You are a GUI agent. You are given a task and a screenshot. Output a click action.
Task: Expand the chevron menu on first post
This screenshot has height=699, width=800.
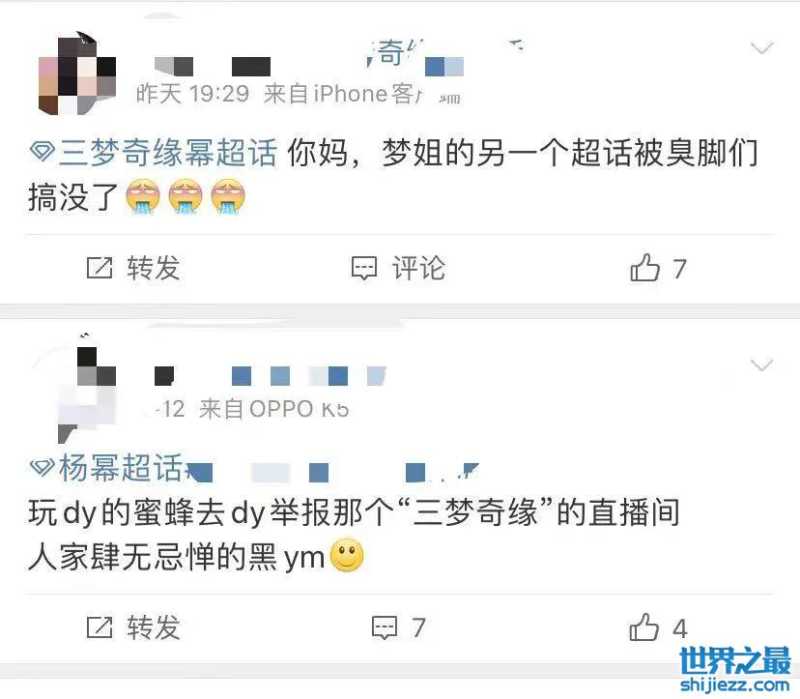click(762, 48)
